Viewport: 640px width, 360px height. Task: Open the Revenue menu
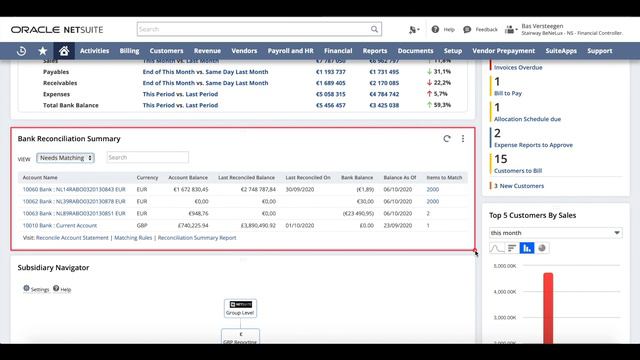point(207,51)
